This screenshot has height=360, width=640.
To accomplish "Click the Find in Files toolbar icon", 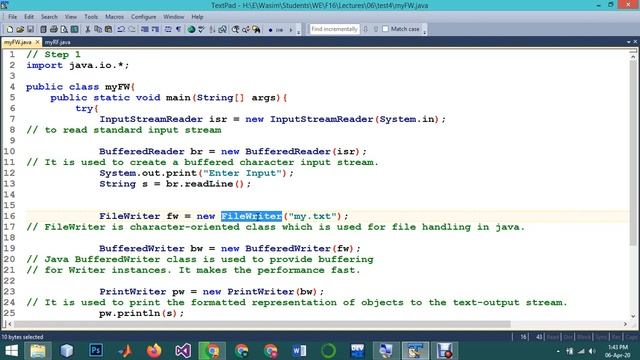I will click(256, 29).
